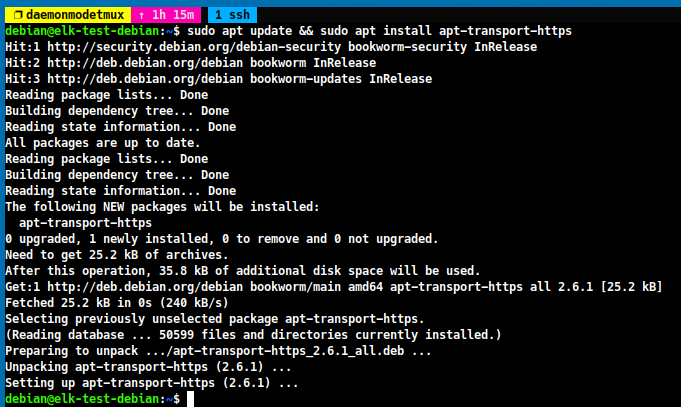Screen dimensions: 681x407
Task: Click the session icon beside daemonmodetmux
Action: [18, 15]
